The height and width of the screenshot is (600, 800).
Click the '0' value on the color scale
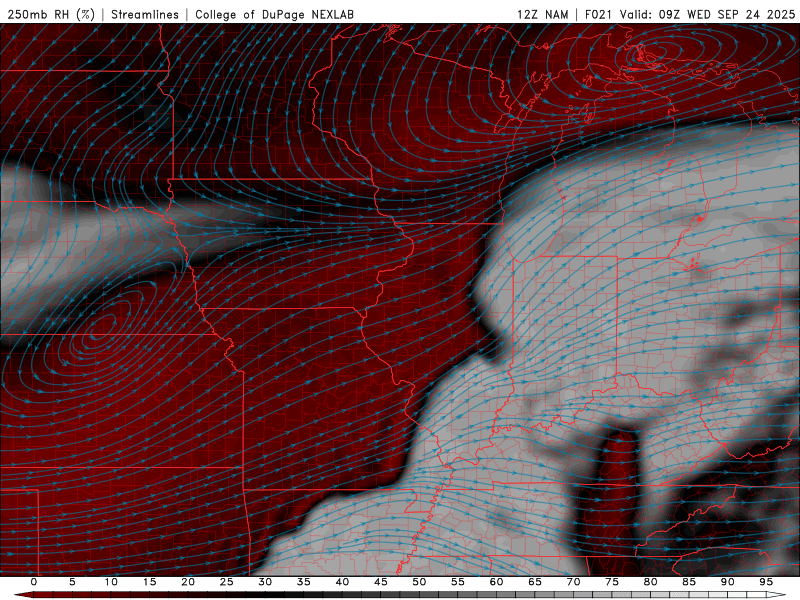34,582
